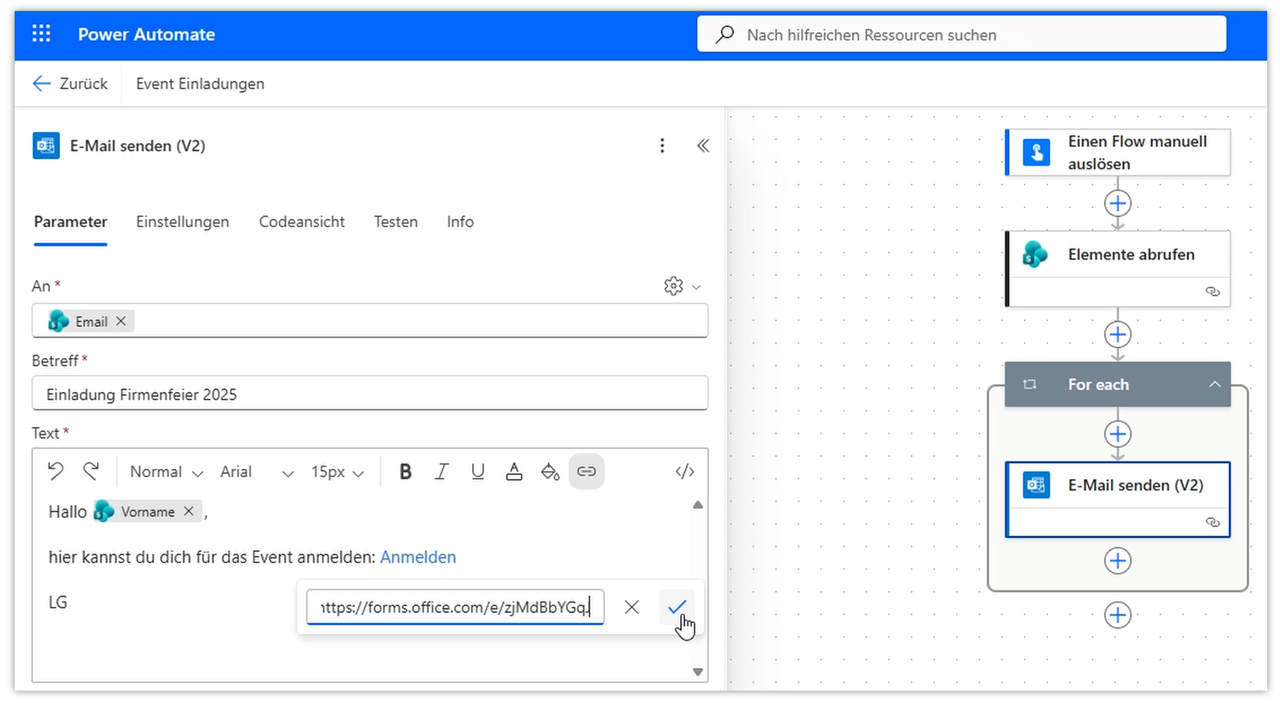
Task: Click the SharePoint icon on Email token
Action: tap(58, 321)
